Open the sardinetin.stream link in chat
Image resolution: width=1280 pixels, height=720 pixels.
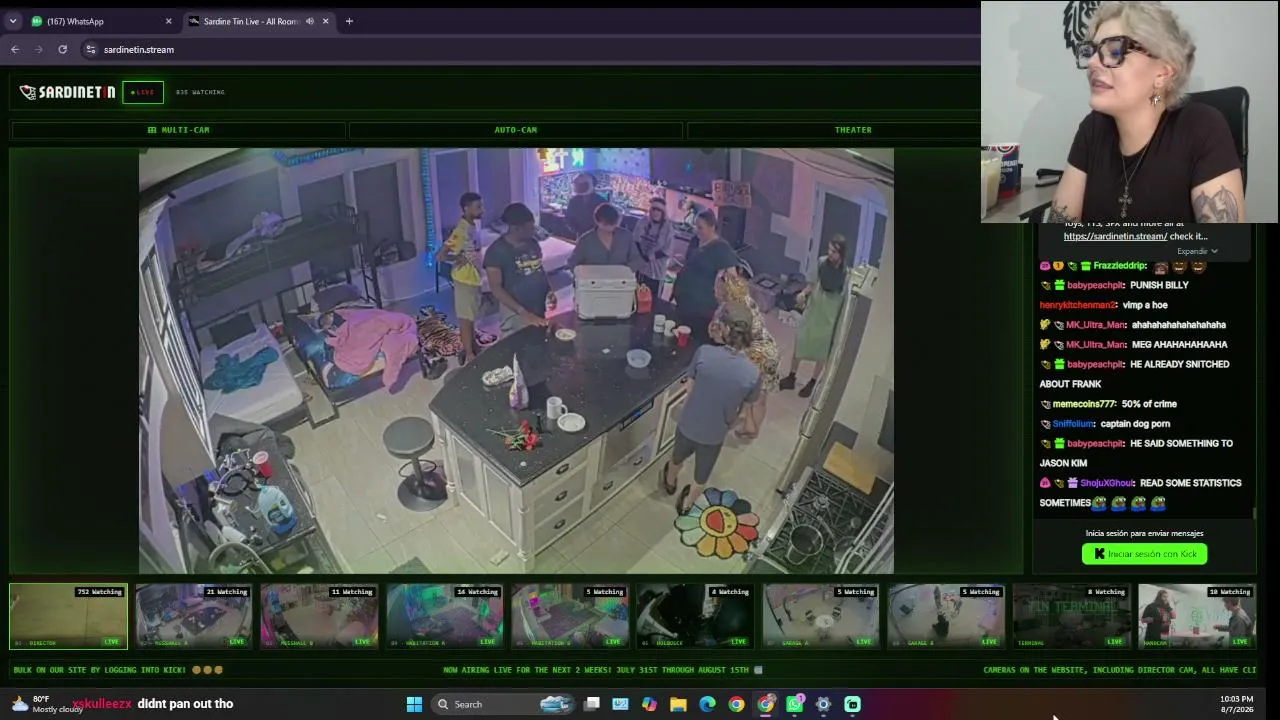tap(1115, 237)
